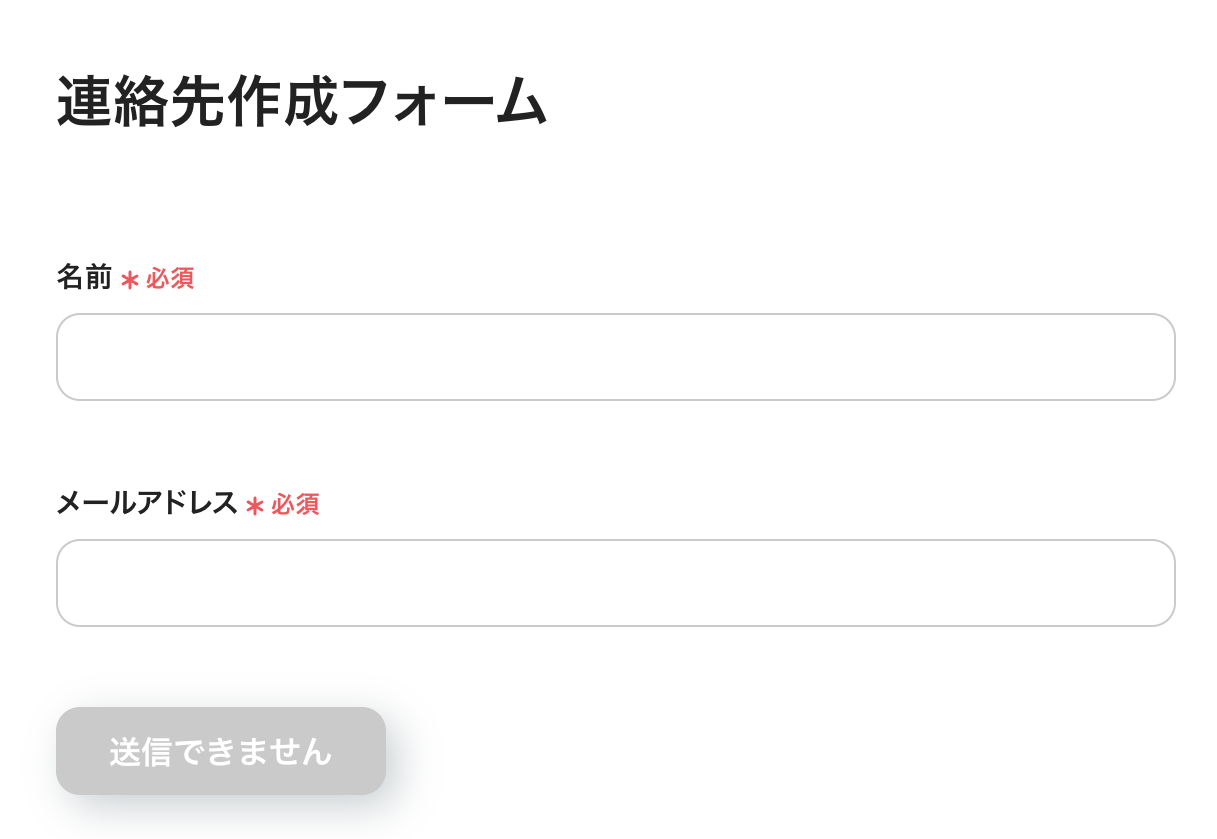Click the greyed-out submit button

click(221, 751)
